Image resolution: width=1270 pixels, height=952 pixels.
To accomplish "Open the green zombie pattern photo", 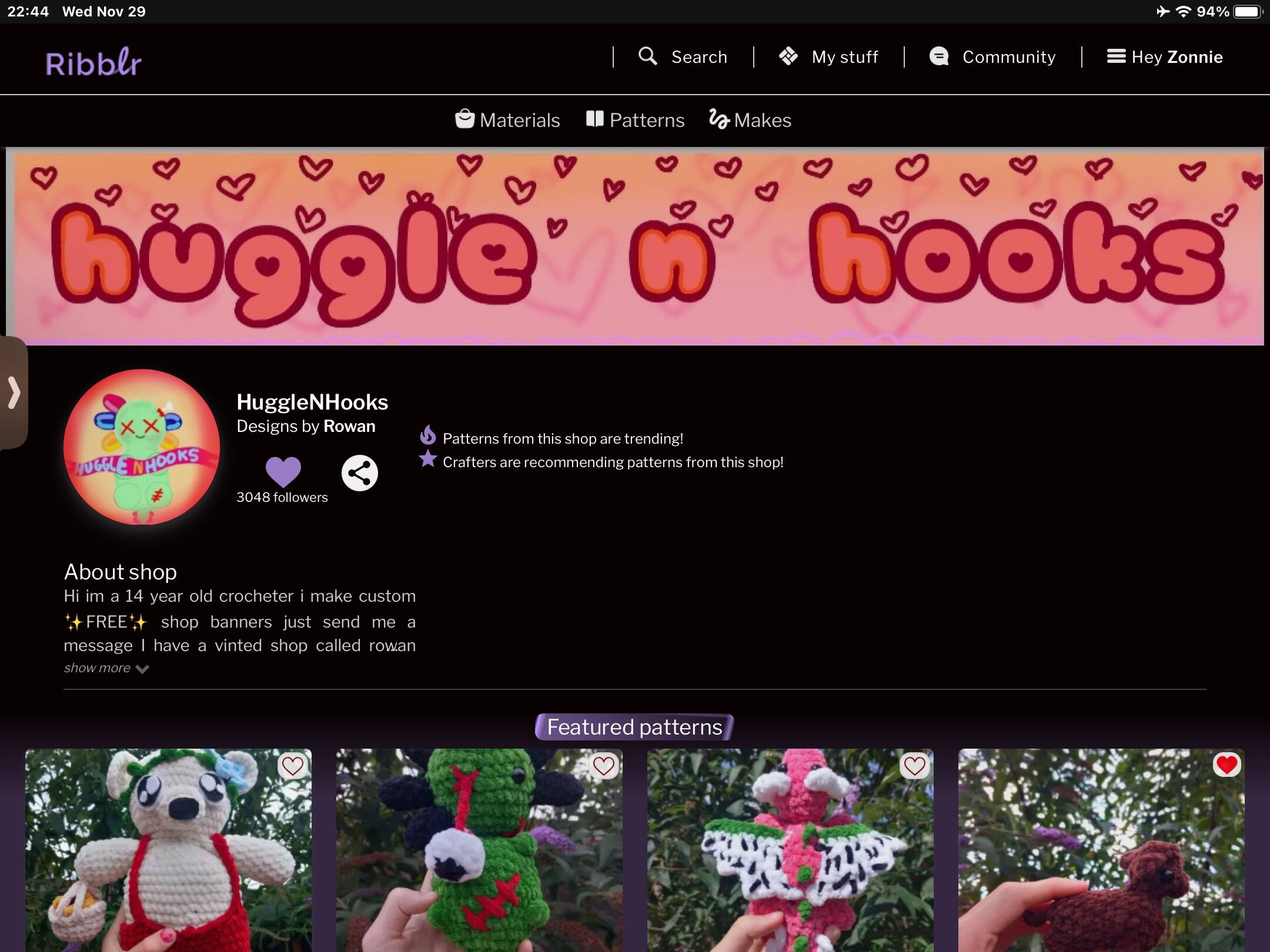I will click(479, 850).
